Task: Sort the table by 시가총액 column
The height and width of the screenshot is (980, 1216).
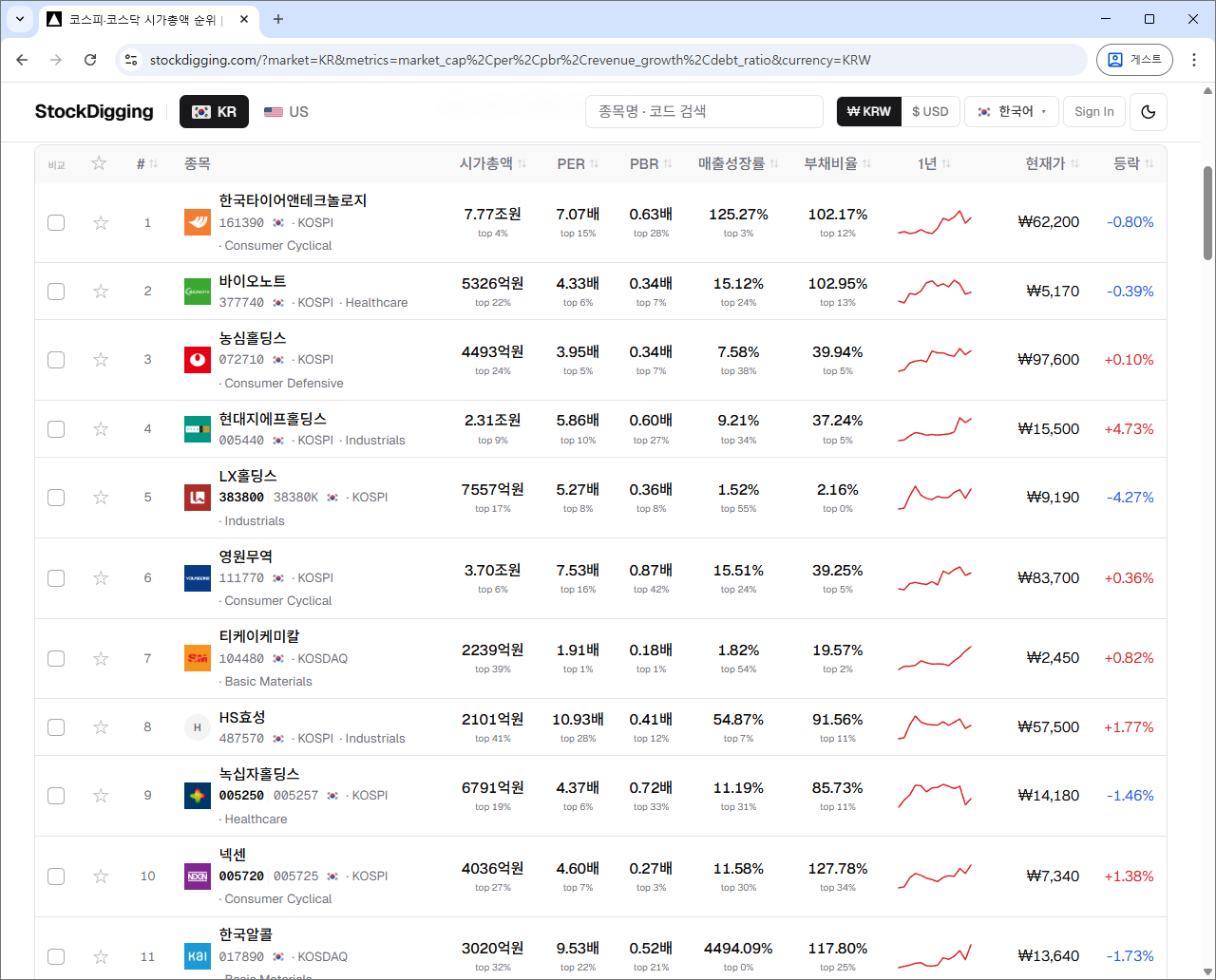Action: (492, 163)
